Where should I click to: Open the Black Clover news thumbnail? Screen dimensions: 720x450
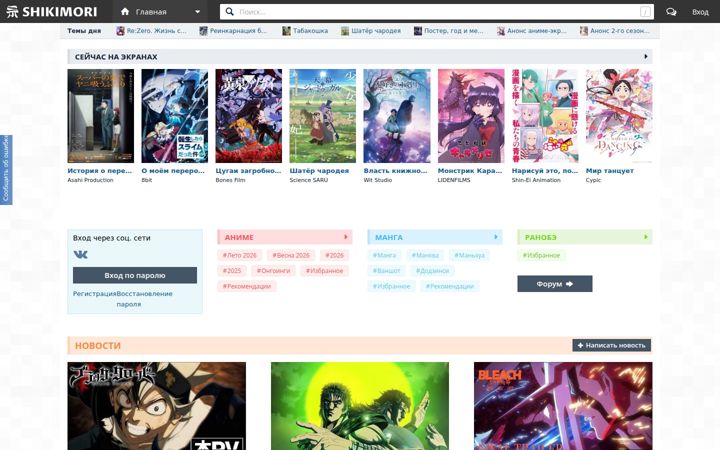tap(157, 406)
